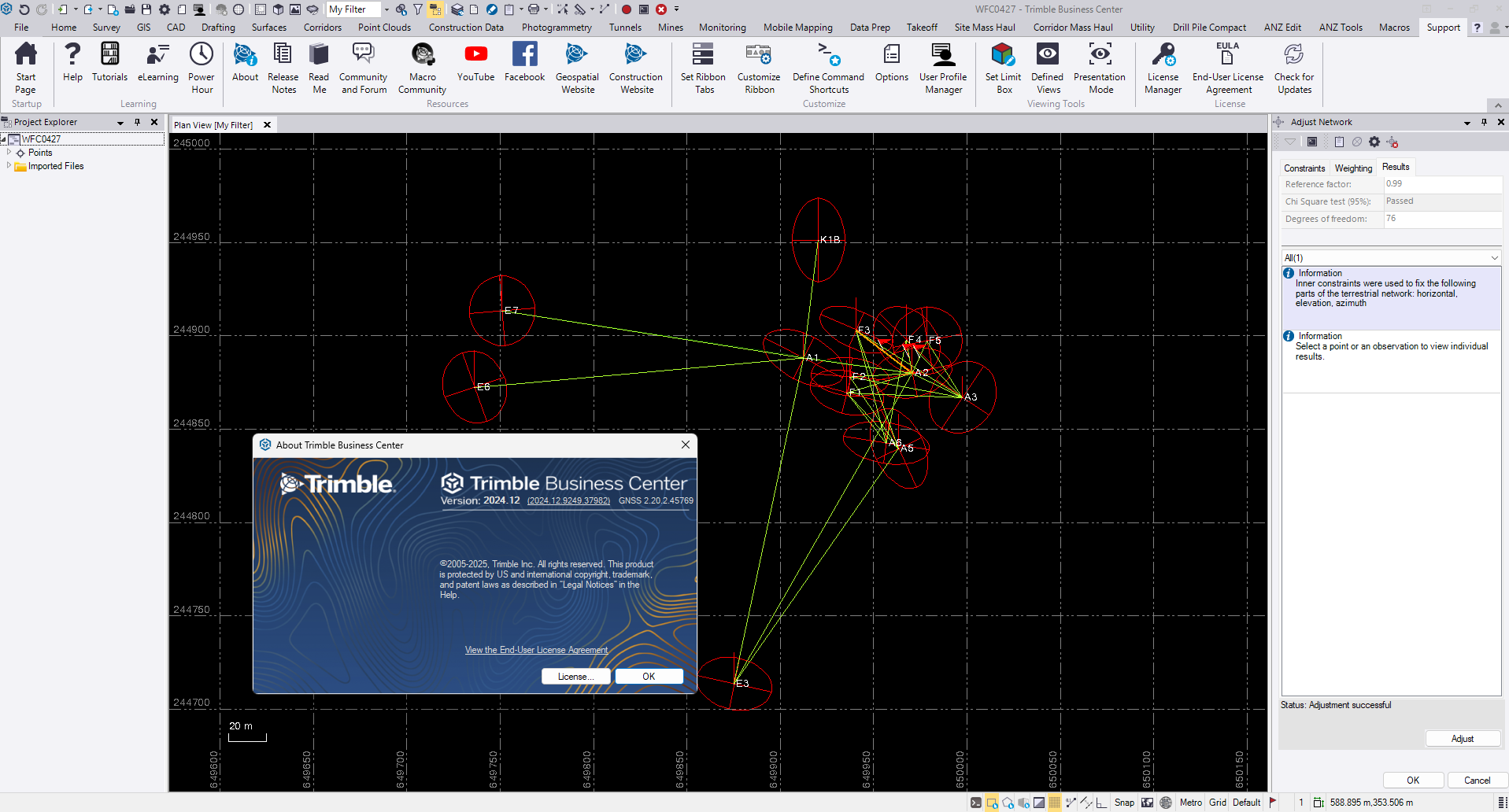This screenshot has height=812, width=1509.
Task: Open the My Filter dropdown
Action: point(386,9)
